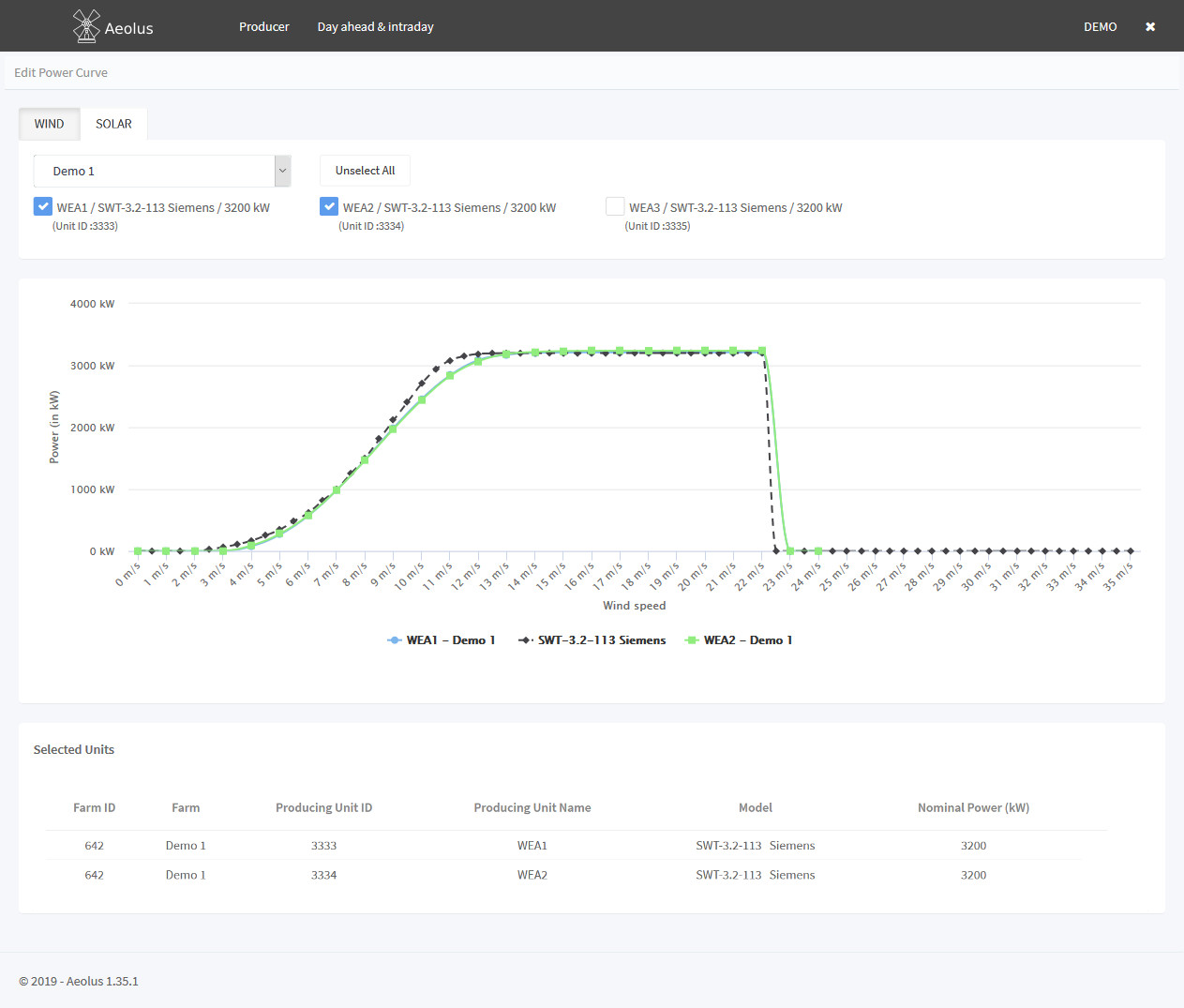
Task: Toggle WEA2 – Demo 1 legend label
Action: [x=748, y=640]
